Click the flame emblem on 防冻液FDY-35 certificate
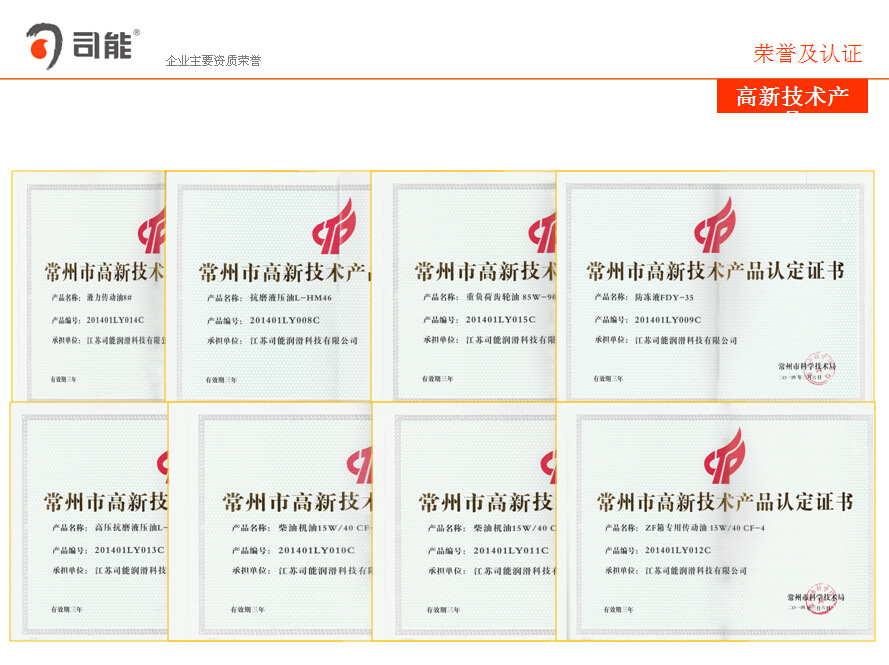 tap(715, 225)
